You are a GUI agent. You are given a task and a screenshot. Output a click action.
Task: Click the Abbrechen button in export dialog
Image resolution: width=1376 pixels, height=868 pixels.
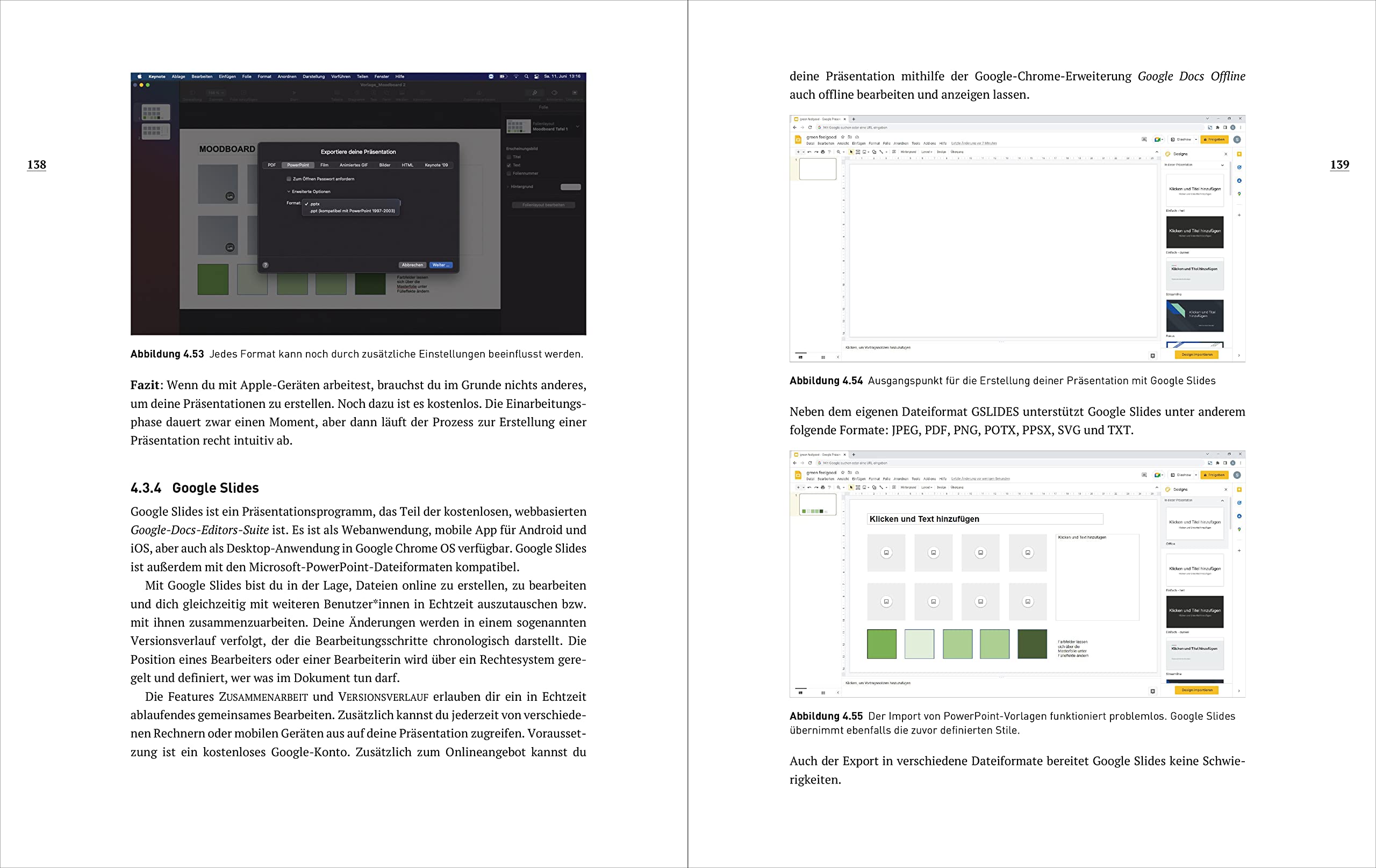(412, 265)
